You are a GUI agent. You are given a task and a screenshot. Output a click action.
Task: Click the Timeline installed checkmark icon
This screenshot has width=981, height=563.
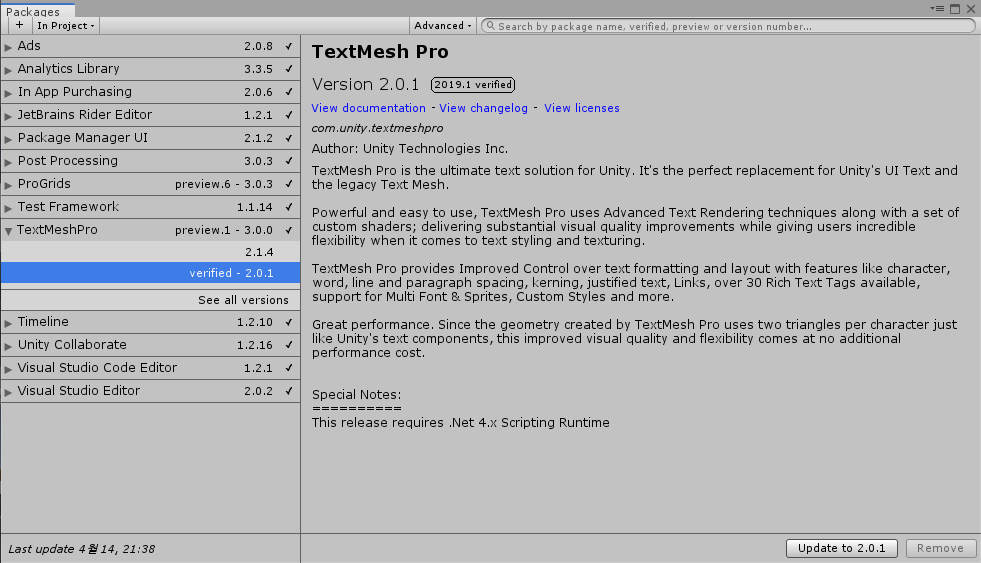coord(289,322)
